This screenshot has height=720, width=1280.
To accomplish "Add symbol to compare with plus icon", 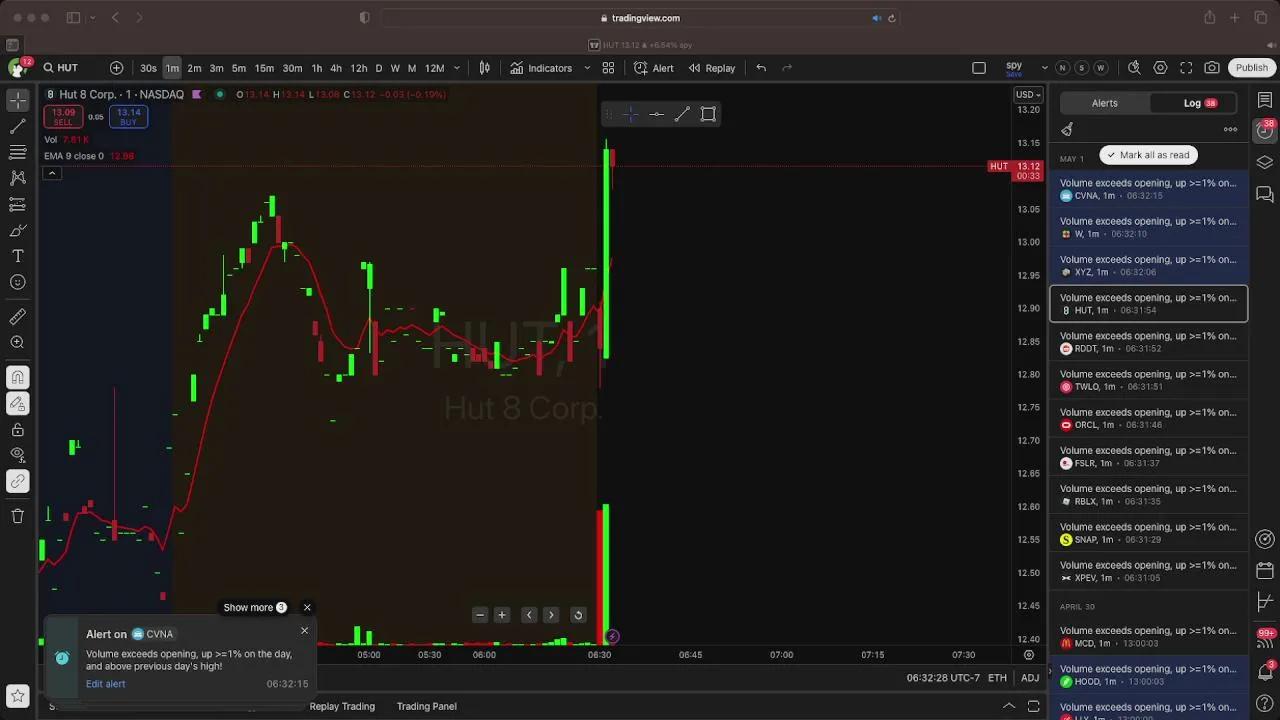I will [116, 68].
